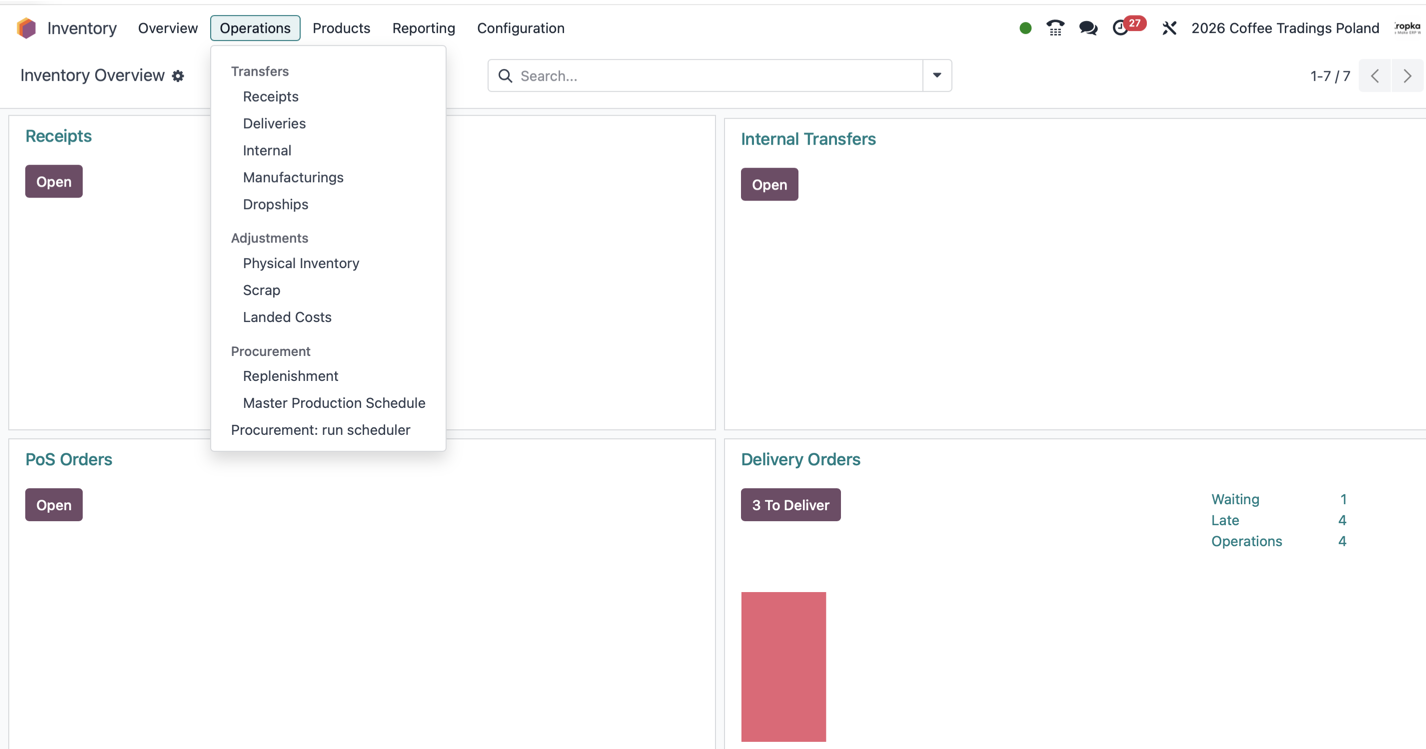Open the VoIP phone dialer icon

(x=1055, y=28)
